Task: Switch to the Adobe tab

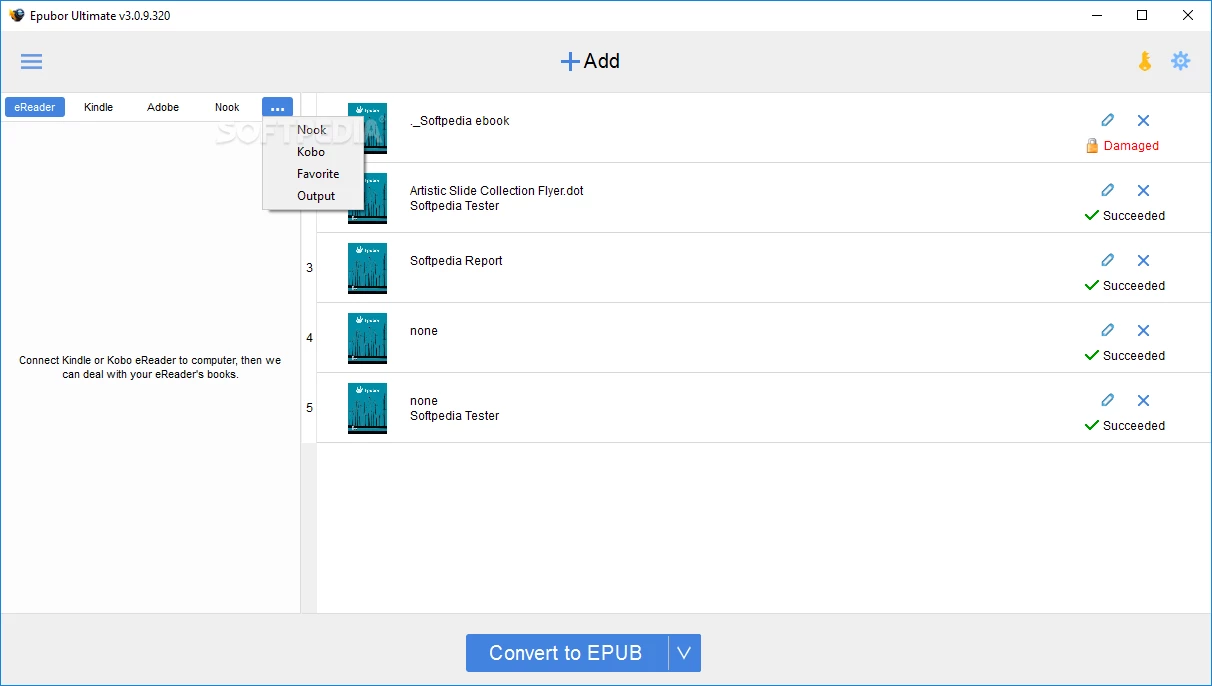Action: (163, 107)
